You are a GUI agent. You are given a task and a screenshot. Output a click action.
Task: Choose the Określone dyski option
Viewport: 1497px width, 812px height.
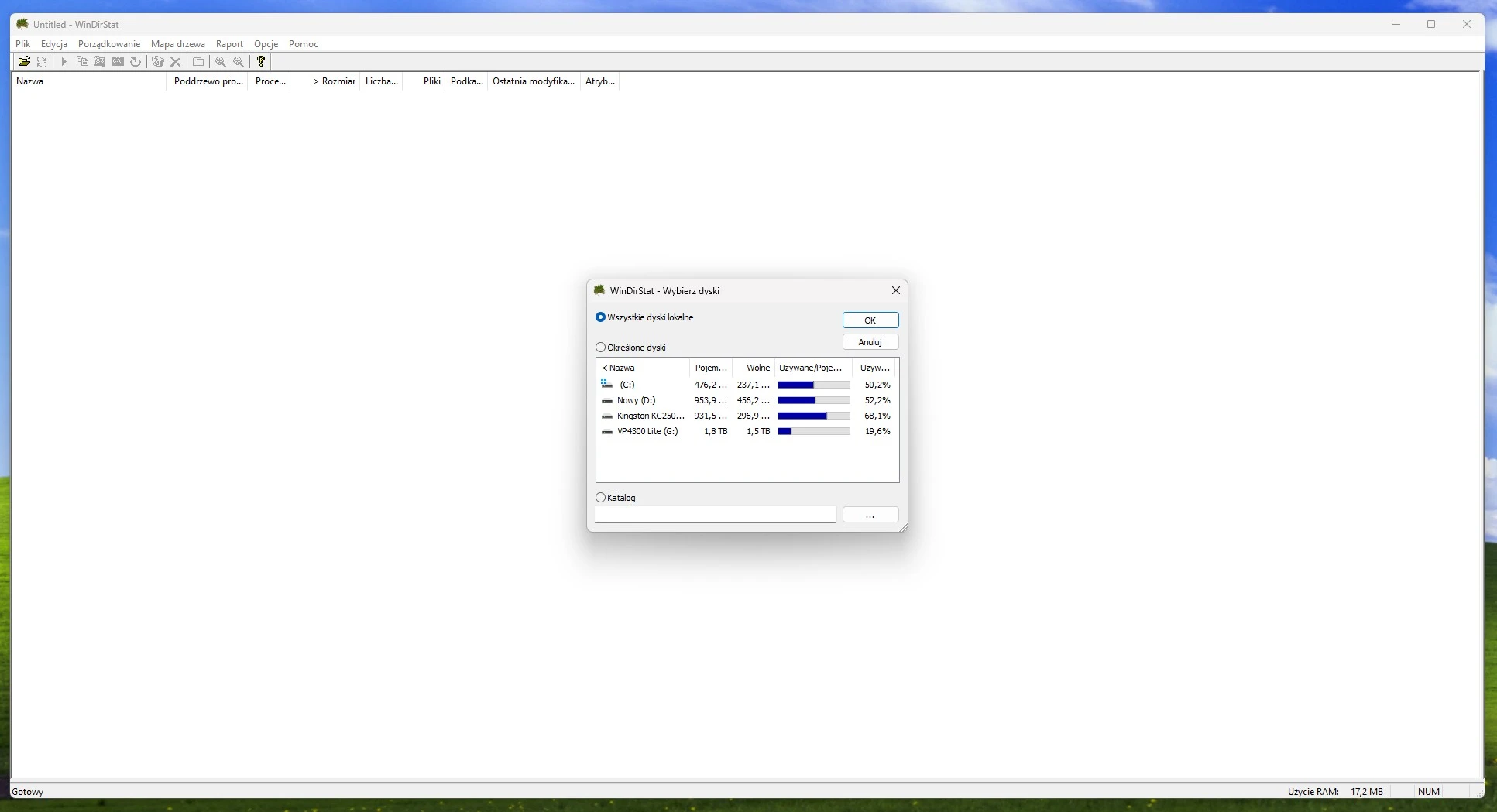click(x=601, y=347)
